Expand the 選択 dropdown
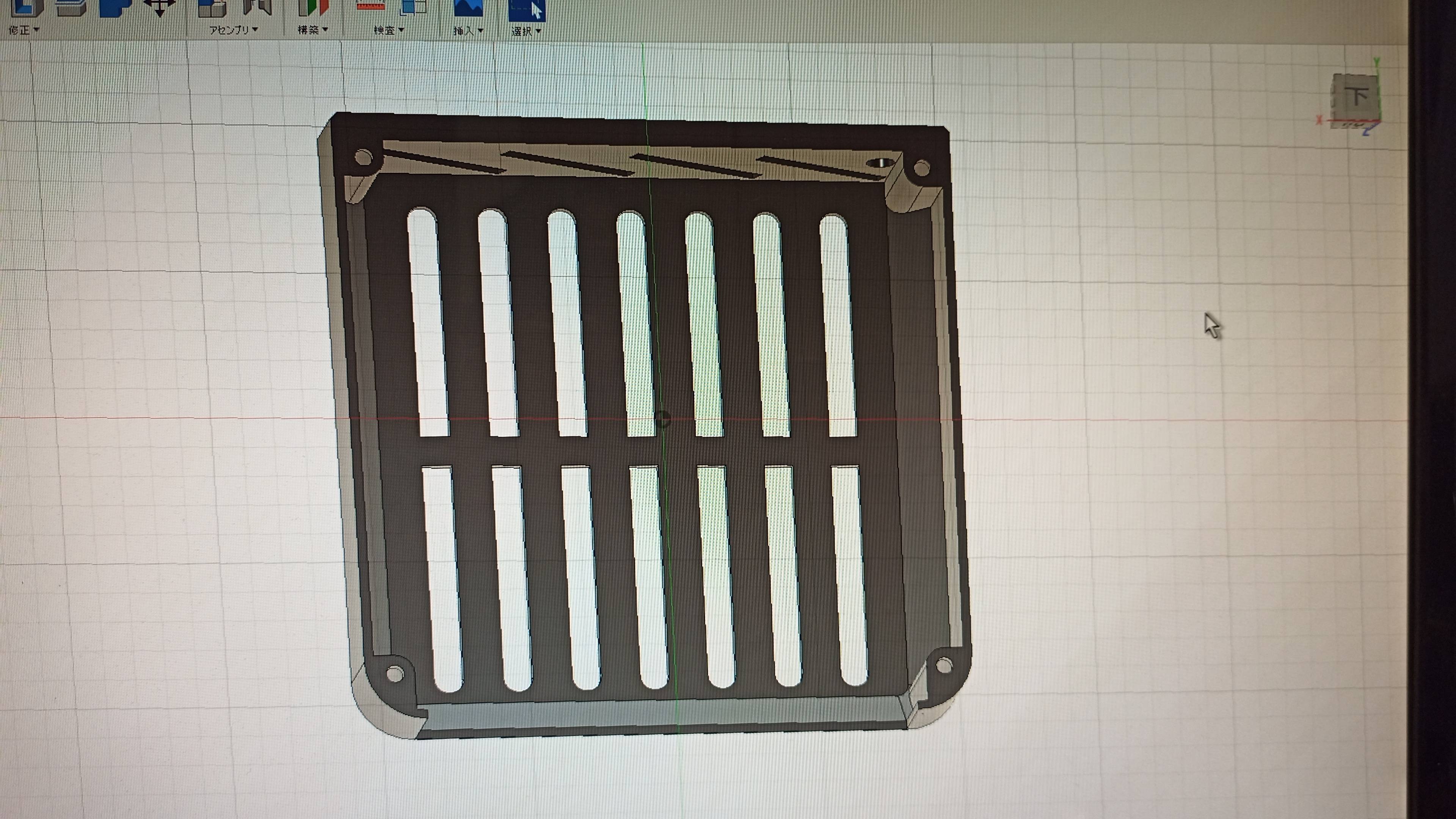Screen dimensions: 1456x819 (x=526, y=31)
